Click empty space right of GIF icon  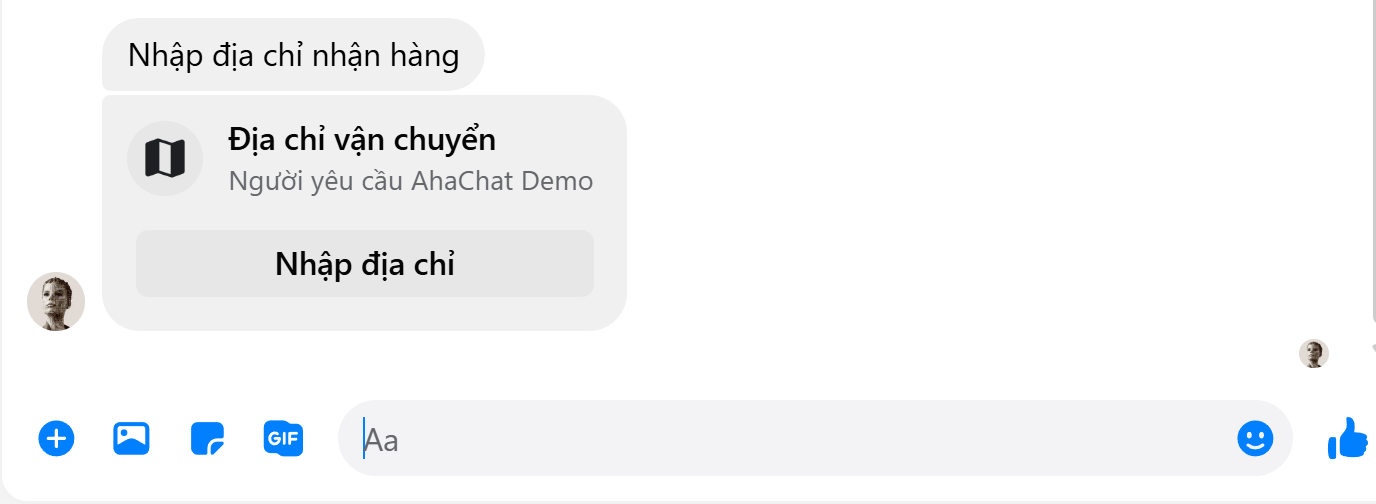320,438
